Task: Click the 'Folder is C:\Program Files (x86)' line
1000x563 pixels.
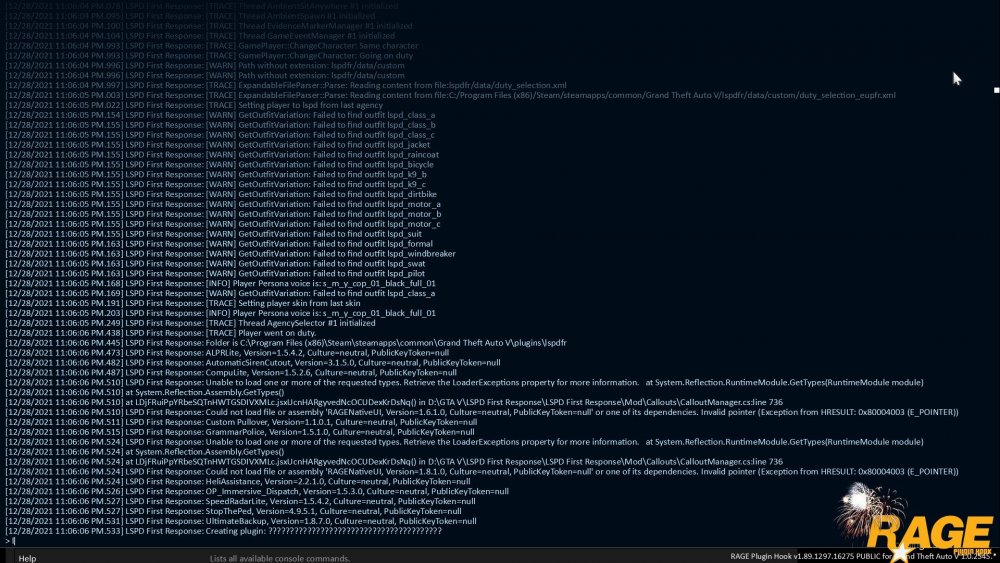Action: coord(286,342)
